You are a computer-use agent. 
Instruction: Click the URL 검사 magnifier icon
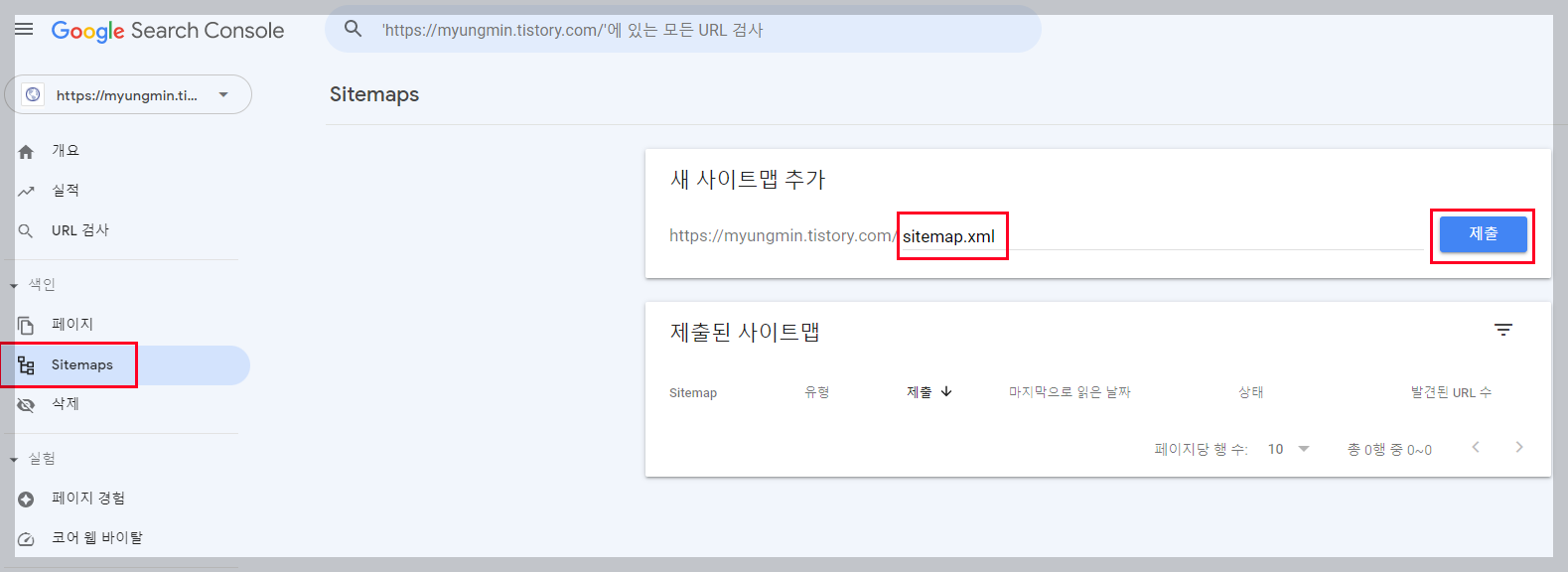pos(26,230)
